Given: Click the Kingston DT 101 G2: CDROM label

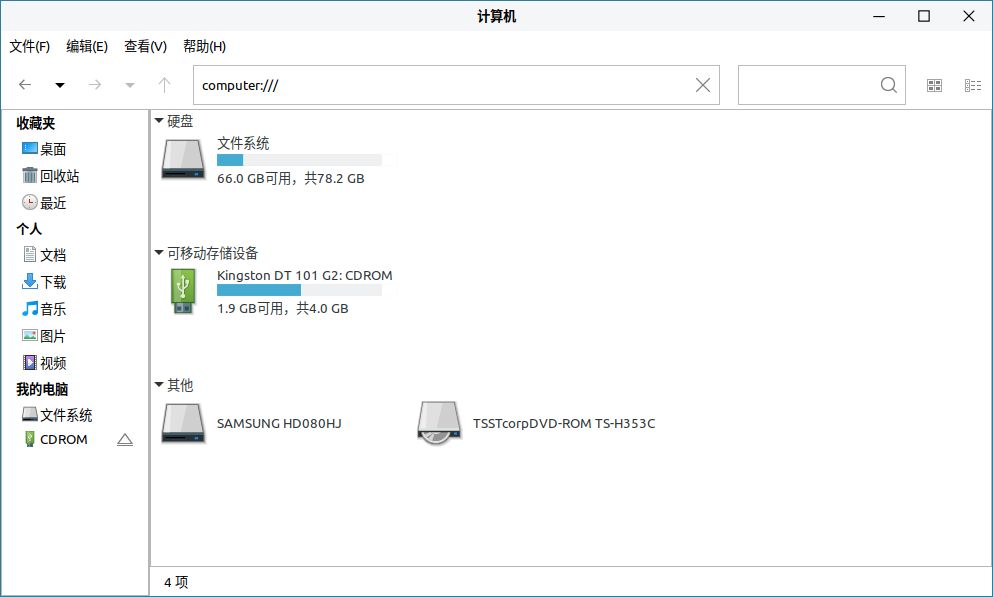Looking at the screenshot, I should (x=305, y=275).
